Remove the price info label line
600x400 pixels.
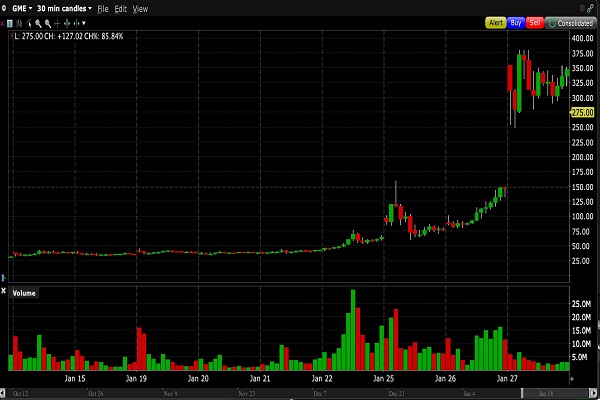[x=11, y=36]
